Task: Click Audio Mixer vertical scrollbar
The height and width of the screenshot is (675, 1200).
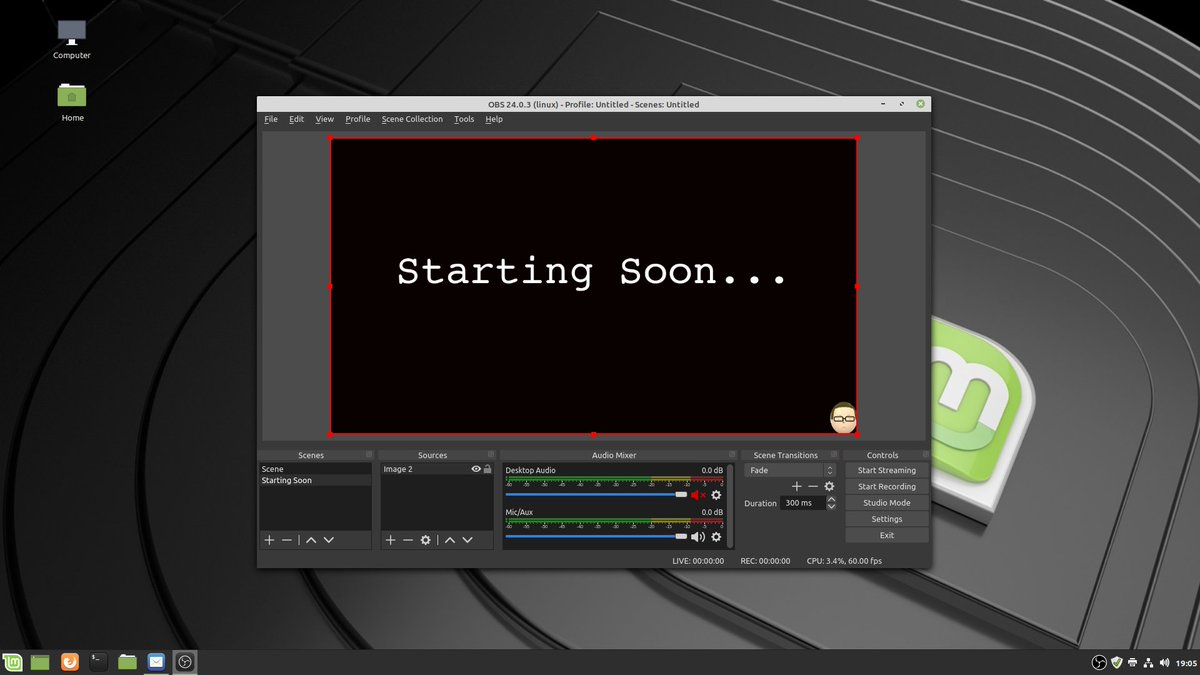Action: click(x=731, y=506)
